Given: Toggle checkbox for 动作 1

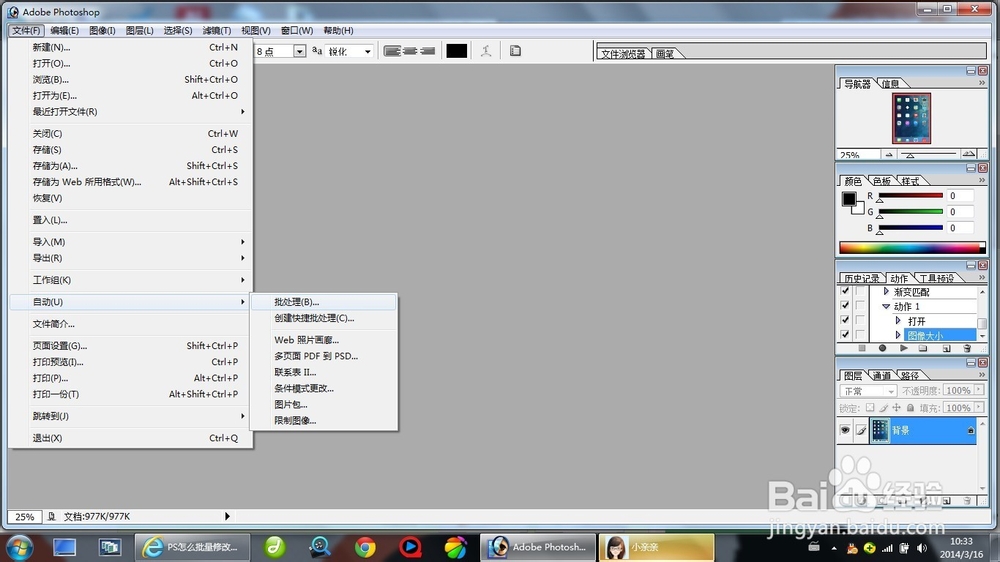Looking at the screenshot, I should click(845, 306).
